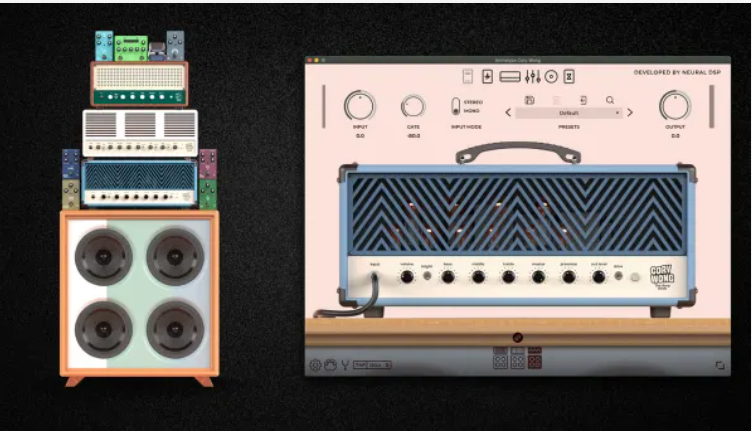Click the Developed by Neural DSP text

pyautogui.click(x=677, y=72)
